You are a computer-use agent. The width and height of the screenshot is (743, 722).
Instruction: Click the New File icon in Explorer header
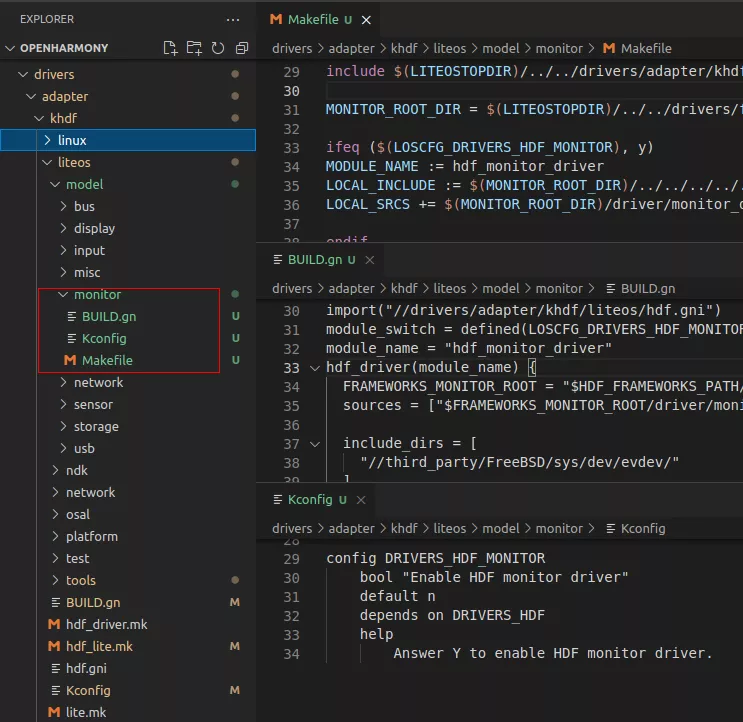[x=170, y=48]
